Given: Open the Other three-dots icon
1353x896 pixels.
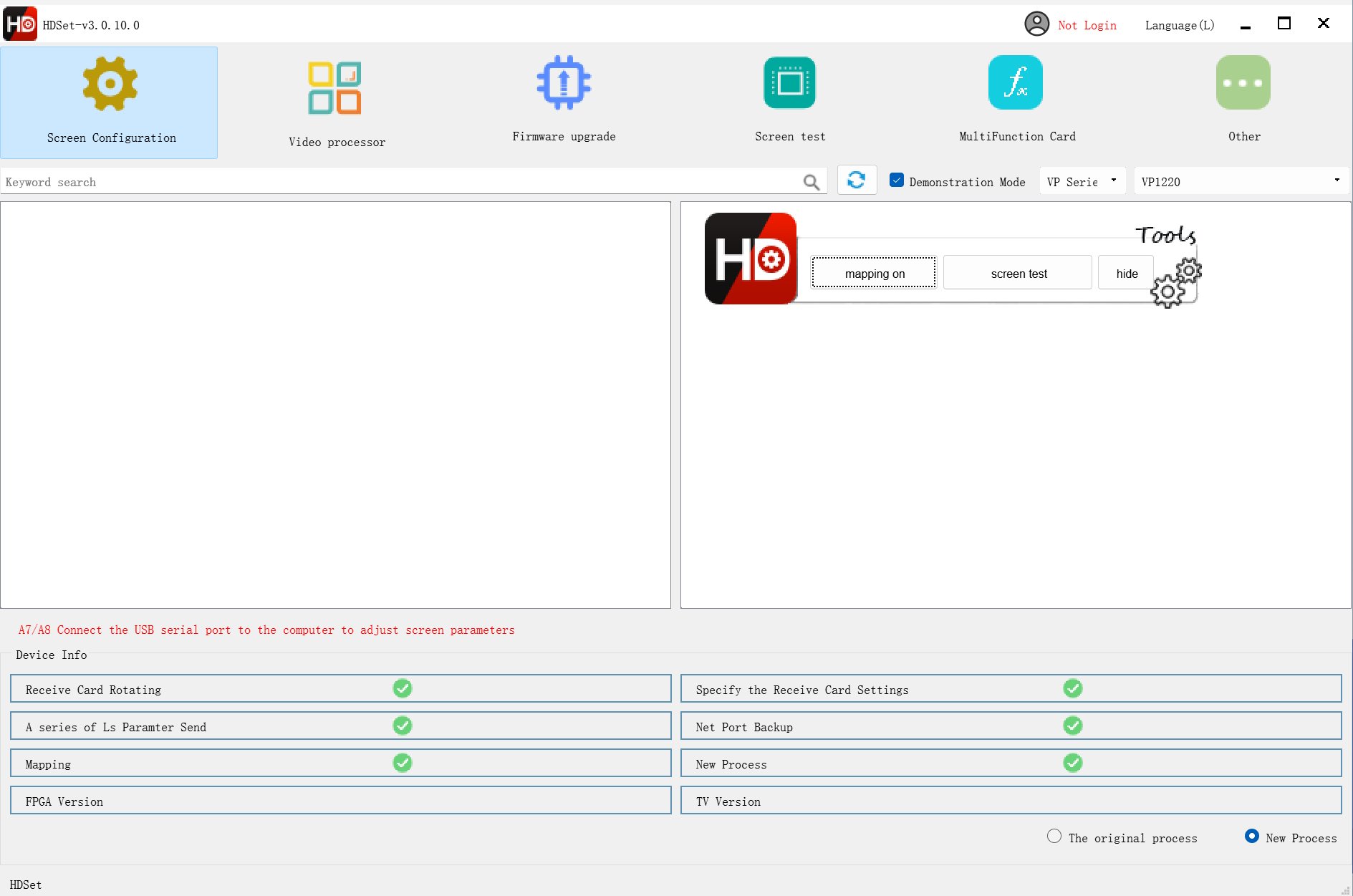Looking at the screenshot, I should pos(1243,82).
